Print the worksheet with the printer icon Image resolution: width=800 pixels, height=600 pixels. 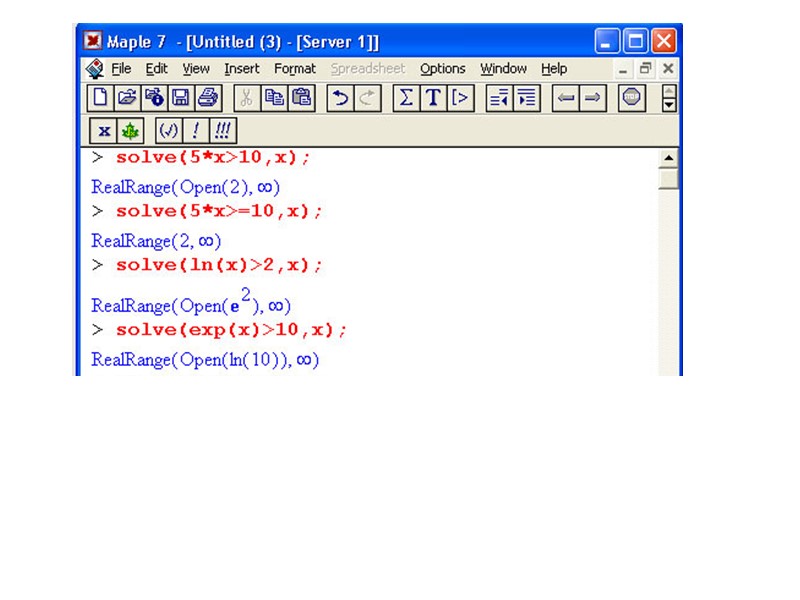point(208,97)
